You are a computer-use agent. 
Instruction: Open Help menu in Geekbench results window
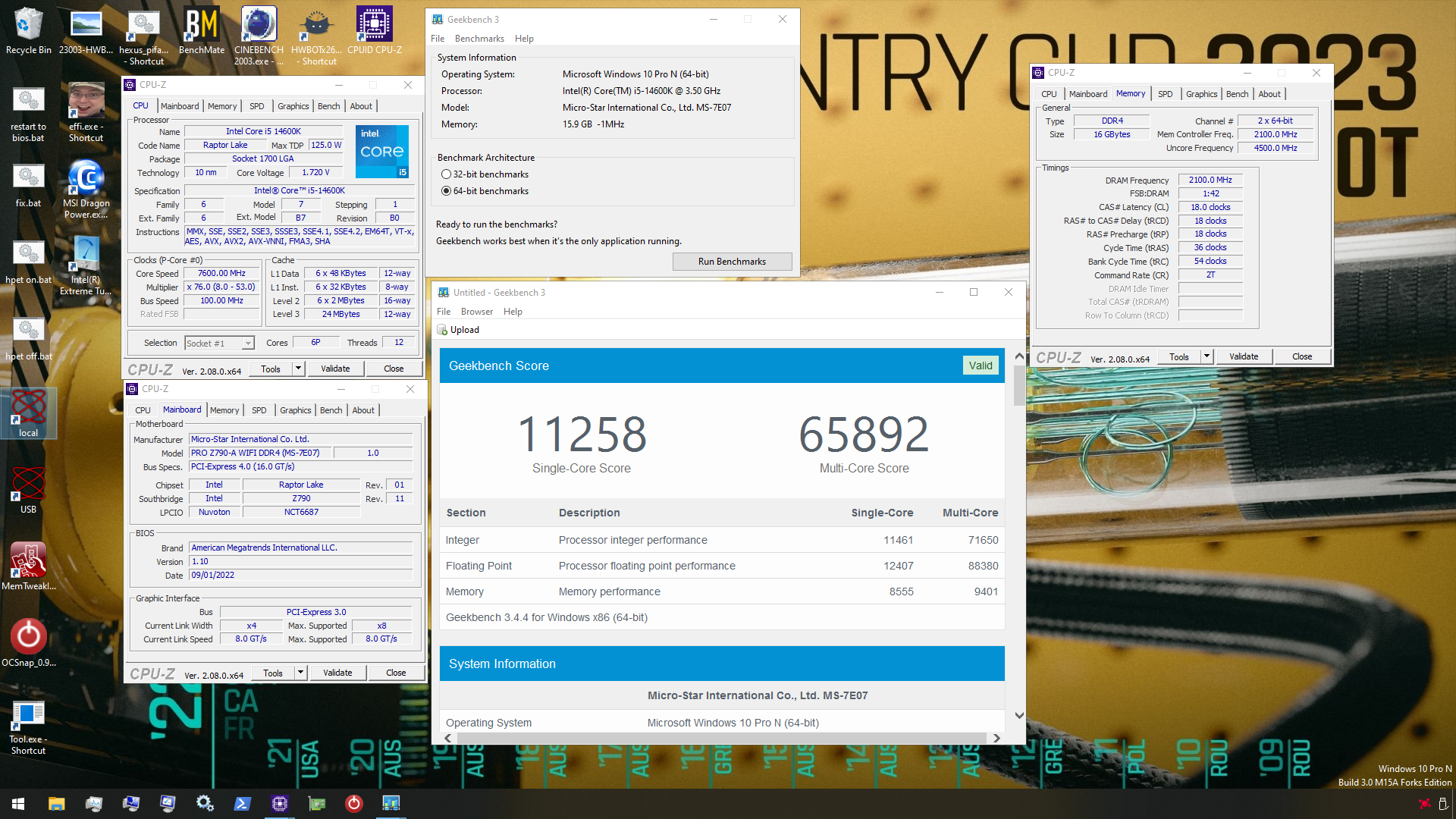click(513, 312)
